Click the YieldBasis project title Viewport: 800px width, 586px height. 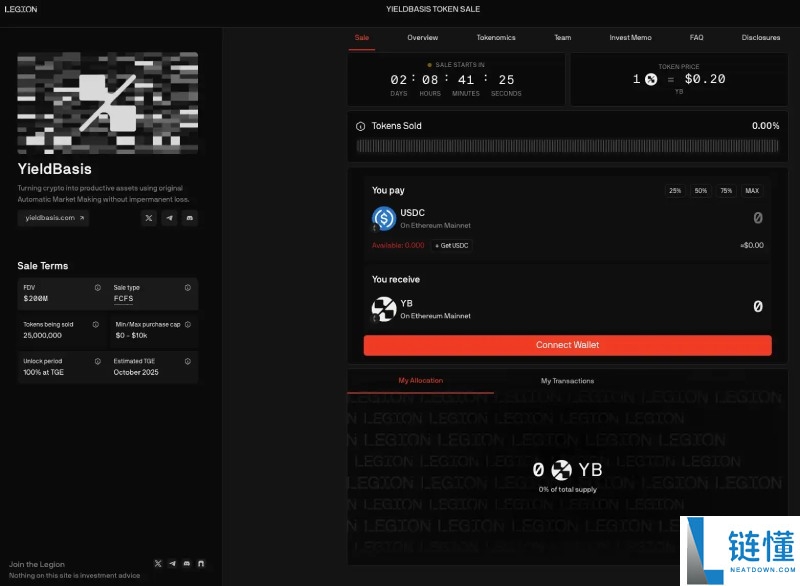pyautogui.click(x=55, y=169)
